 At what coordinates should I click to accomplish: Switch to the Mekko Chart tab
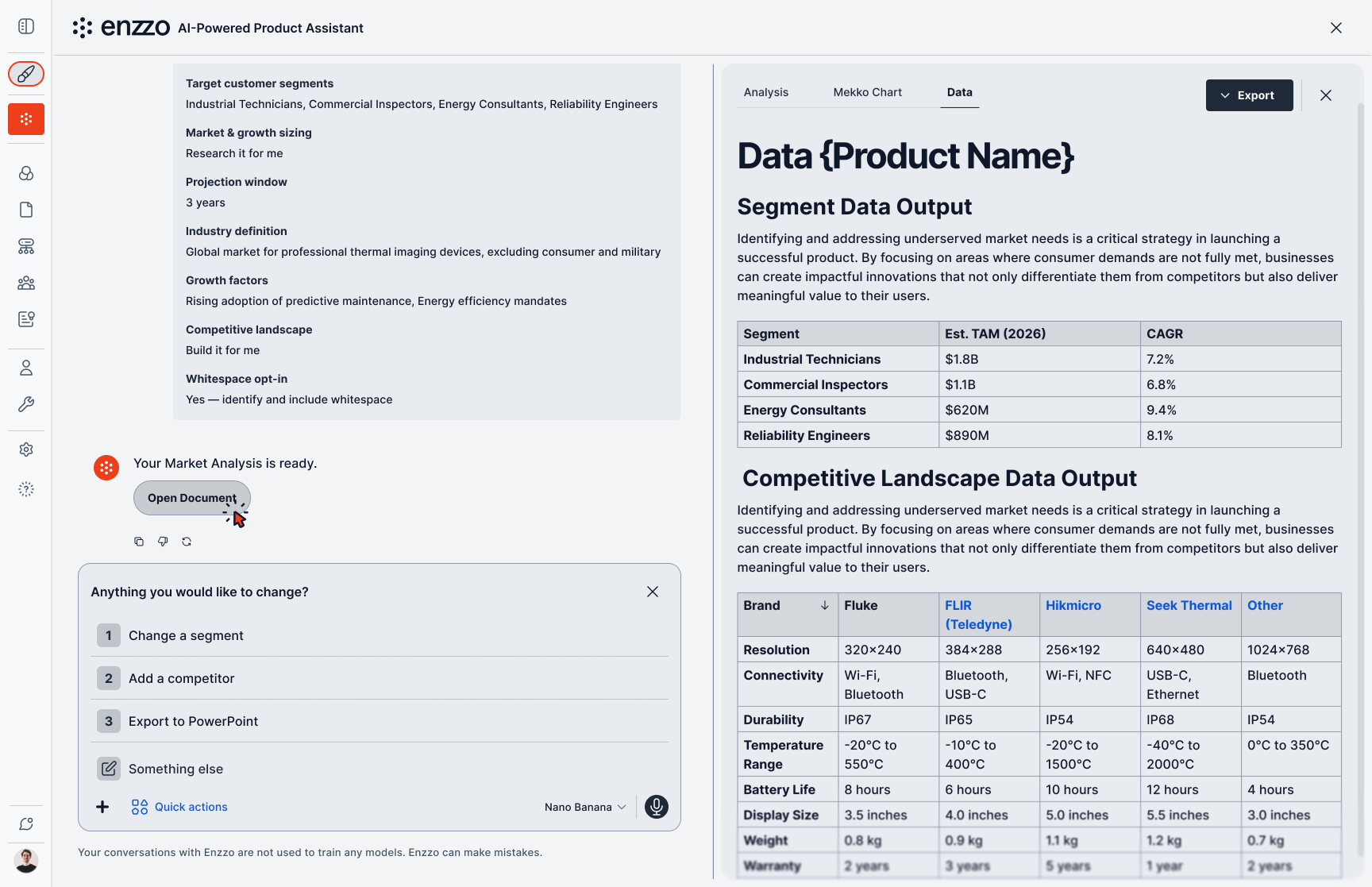coord(868,92)
